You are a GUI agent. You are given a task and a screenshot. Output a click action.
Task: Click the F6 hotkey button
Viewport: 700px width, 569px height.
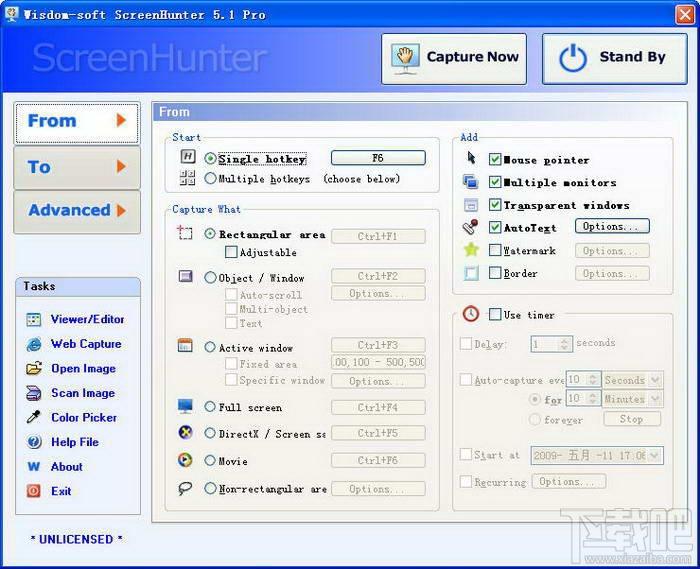378,158
